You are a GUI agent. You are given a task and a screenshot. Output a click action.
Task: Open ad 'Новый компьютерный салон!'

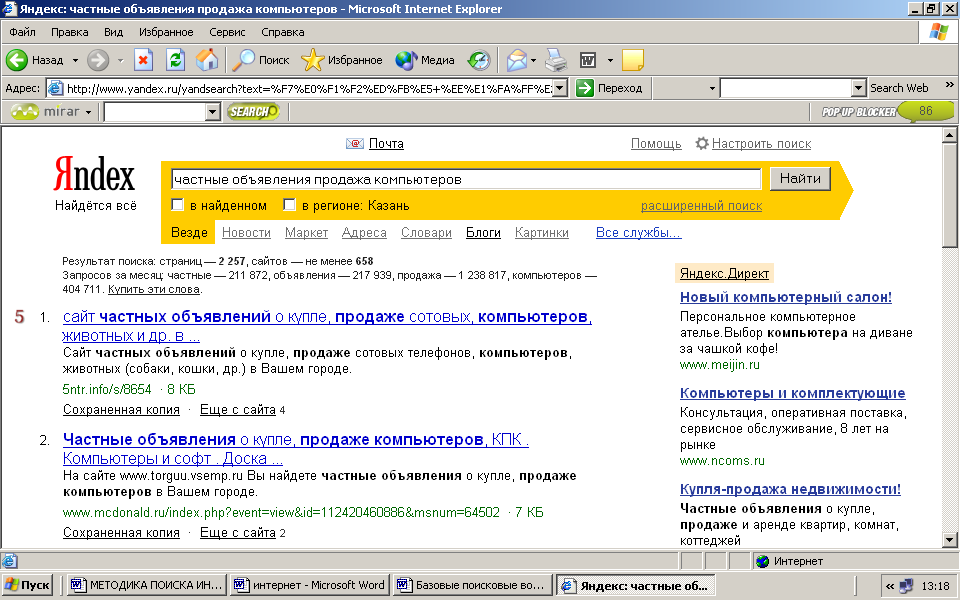(x=786, y=298)
